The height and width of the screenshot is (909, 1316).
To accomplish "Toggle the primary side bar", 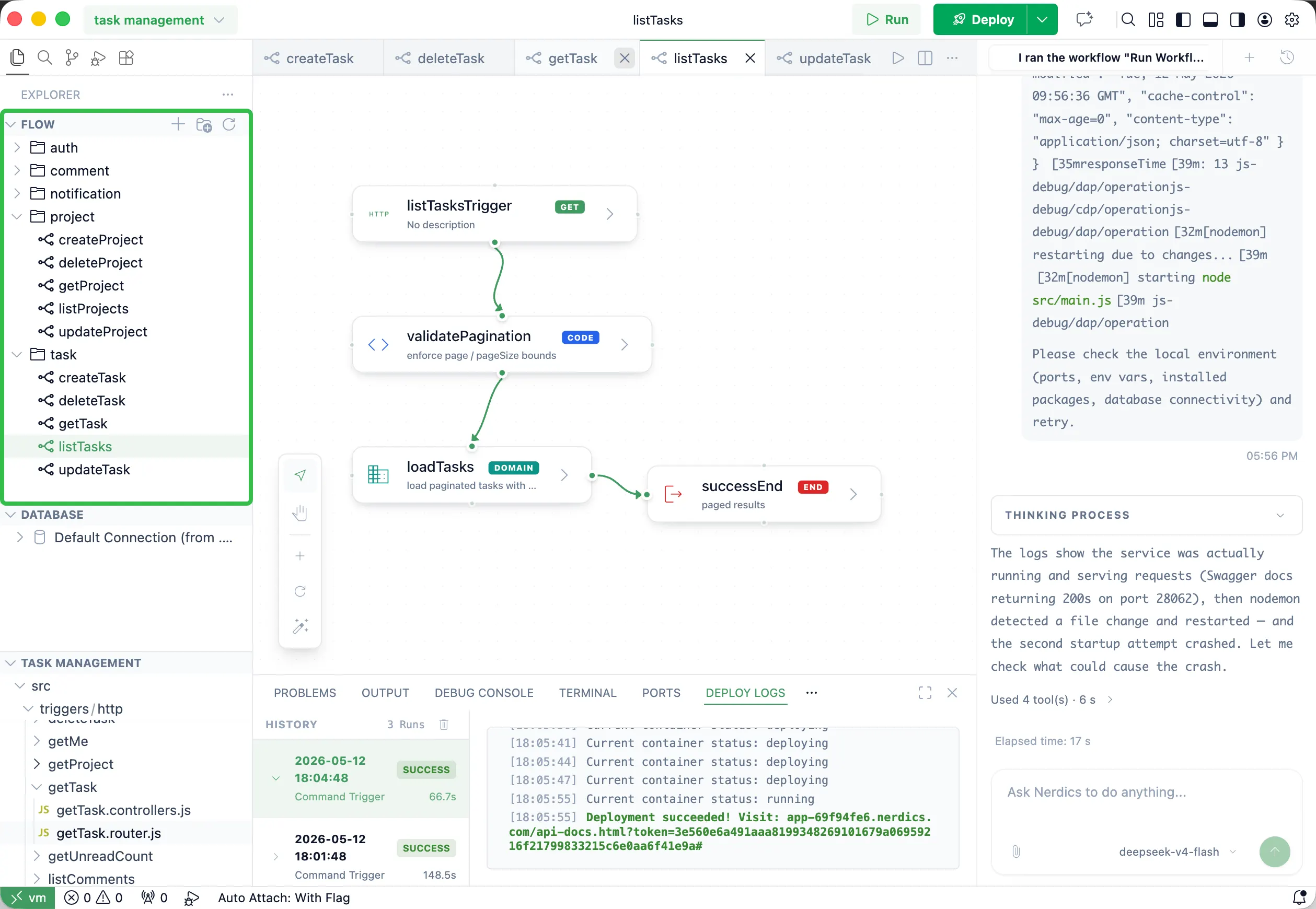I will click(x=1183, y=19).
